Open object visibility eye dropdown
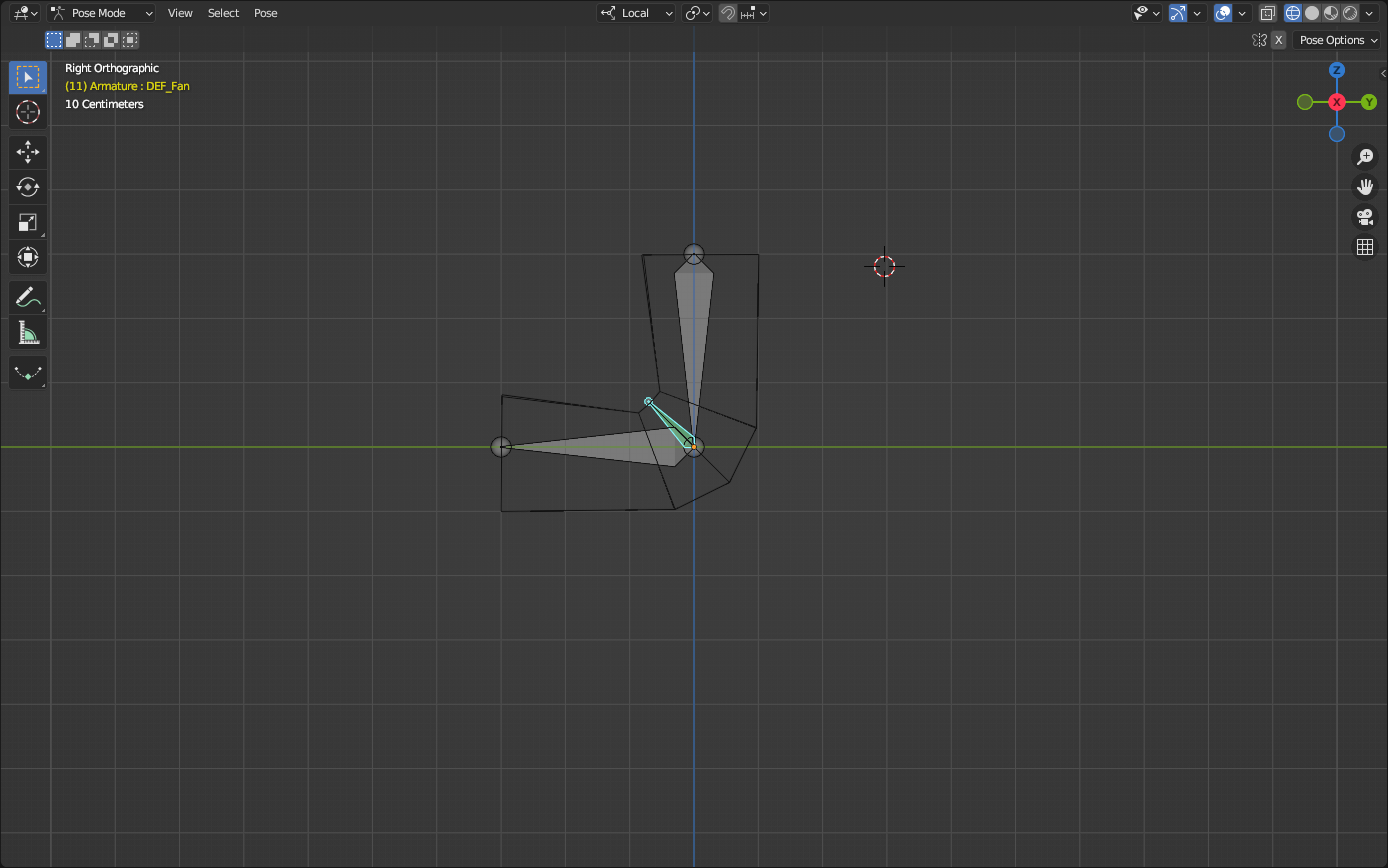Viewport: 1388px width, 868px height. point(1147,13)
